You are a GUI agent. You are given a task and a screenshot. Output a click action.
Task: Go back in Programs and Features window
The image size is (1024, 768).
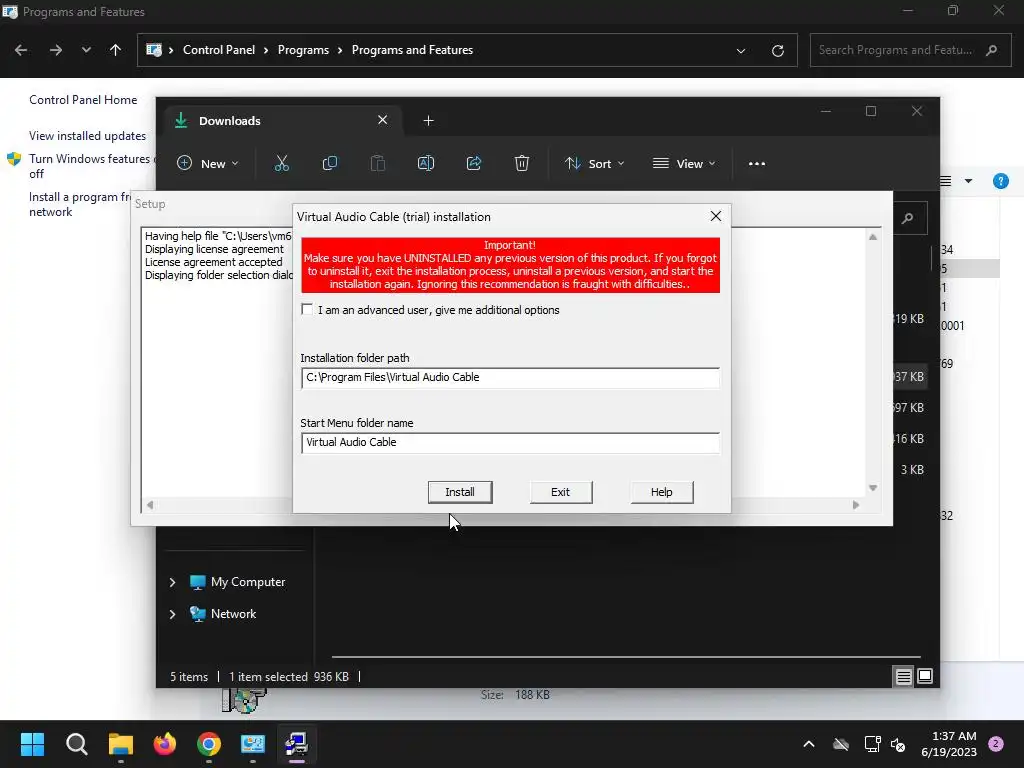[x=21, y=50]
